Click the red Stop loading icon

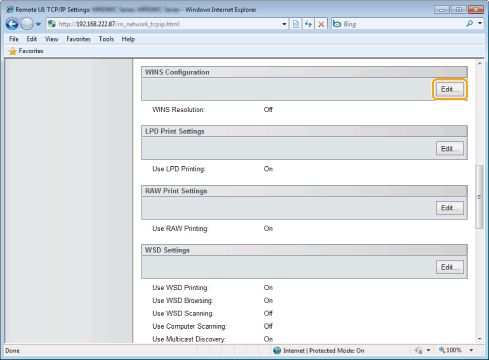[321, 24]
